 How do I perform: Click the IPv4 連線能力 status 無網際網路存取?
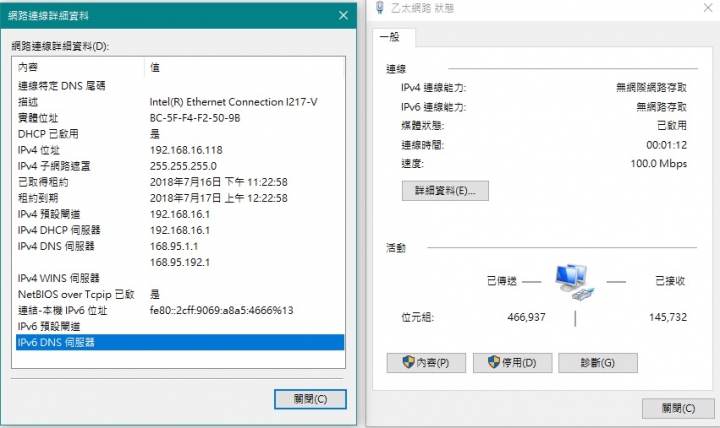652,87
